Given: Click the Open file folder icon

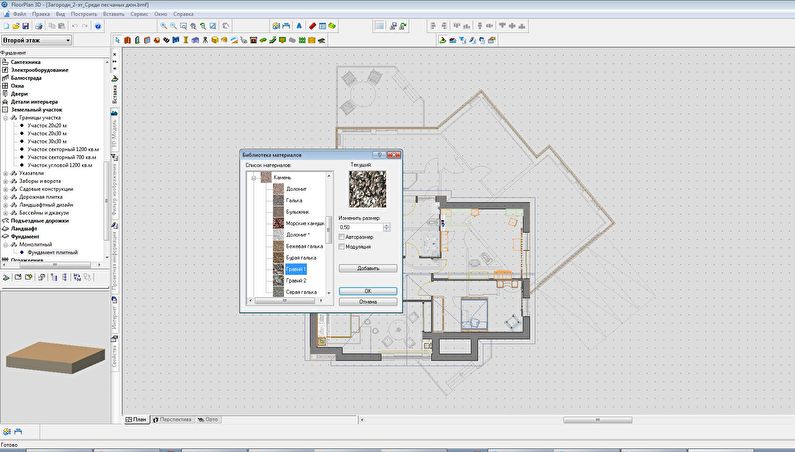Looking at the screenshot, I should point(16,26).
